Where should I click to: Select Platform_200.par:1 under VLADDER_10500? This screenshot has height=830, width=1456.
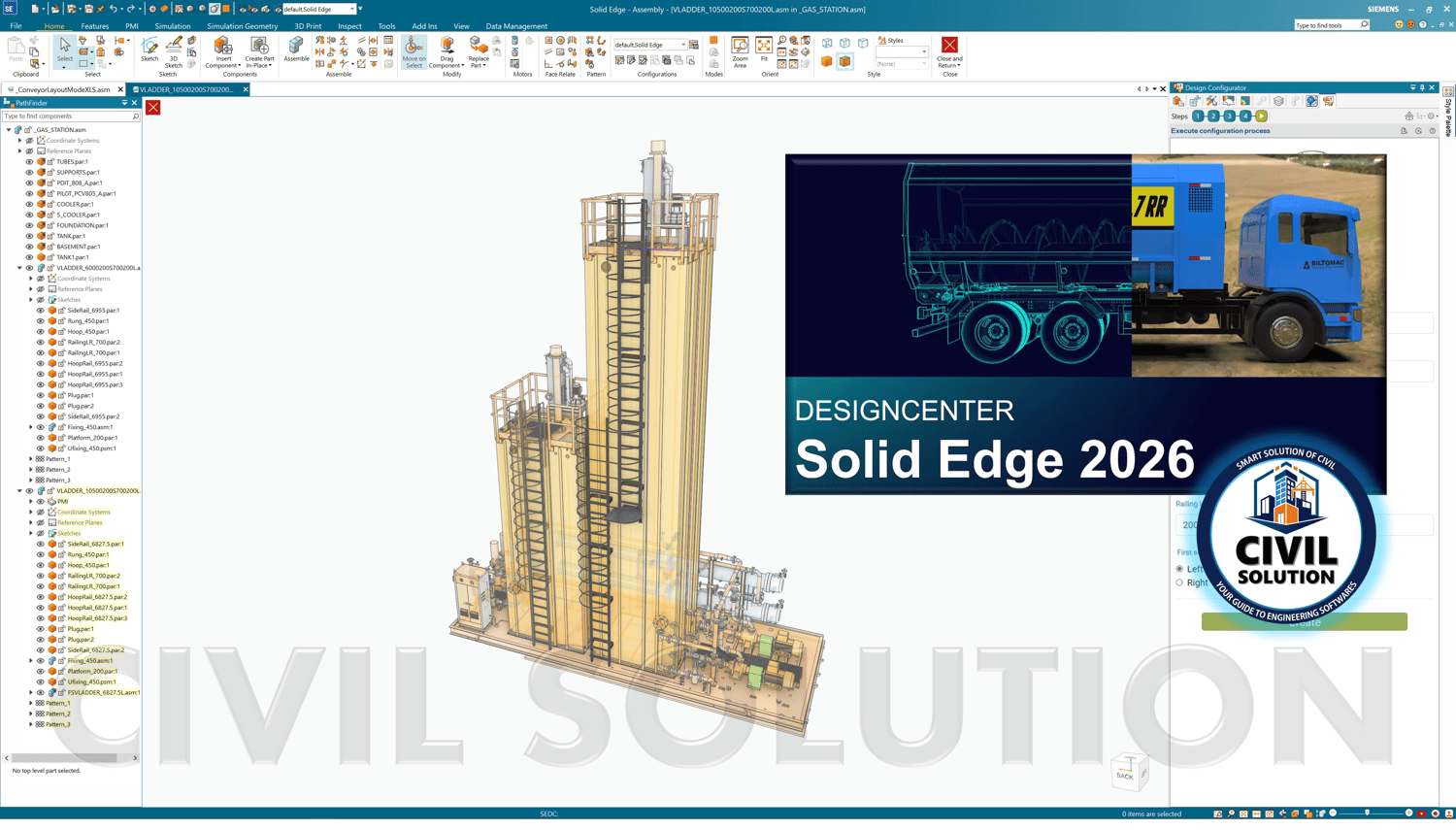click(92, 672)
